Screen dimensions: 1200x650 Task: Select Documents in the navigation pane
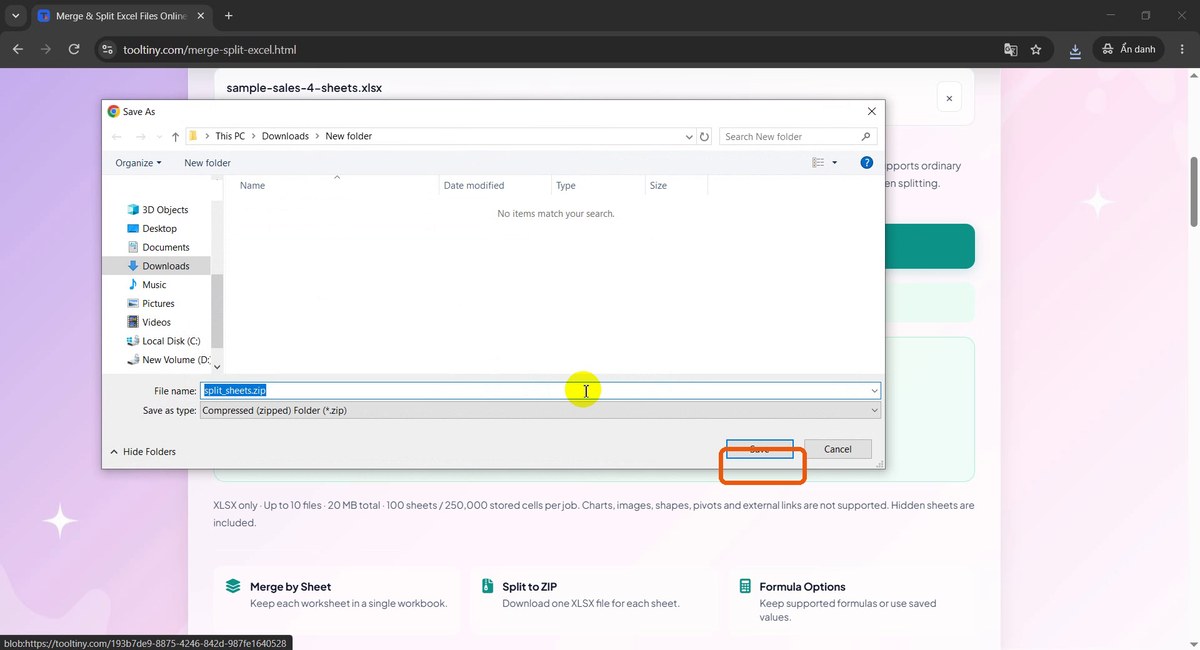[x=165, y=247]
